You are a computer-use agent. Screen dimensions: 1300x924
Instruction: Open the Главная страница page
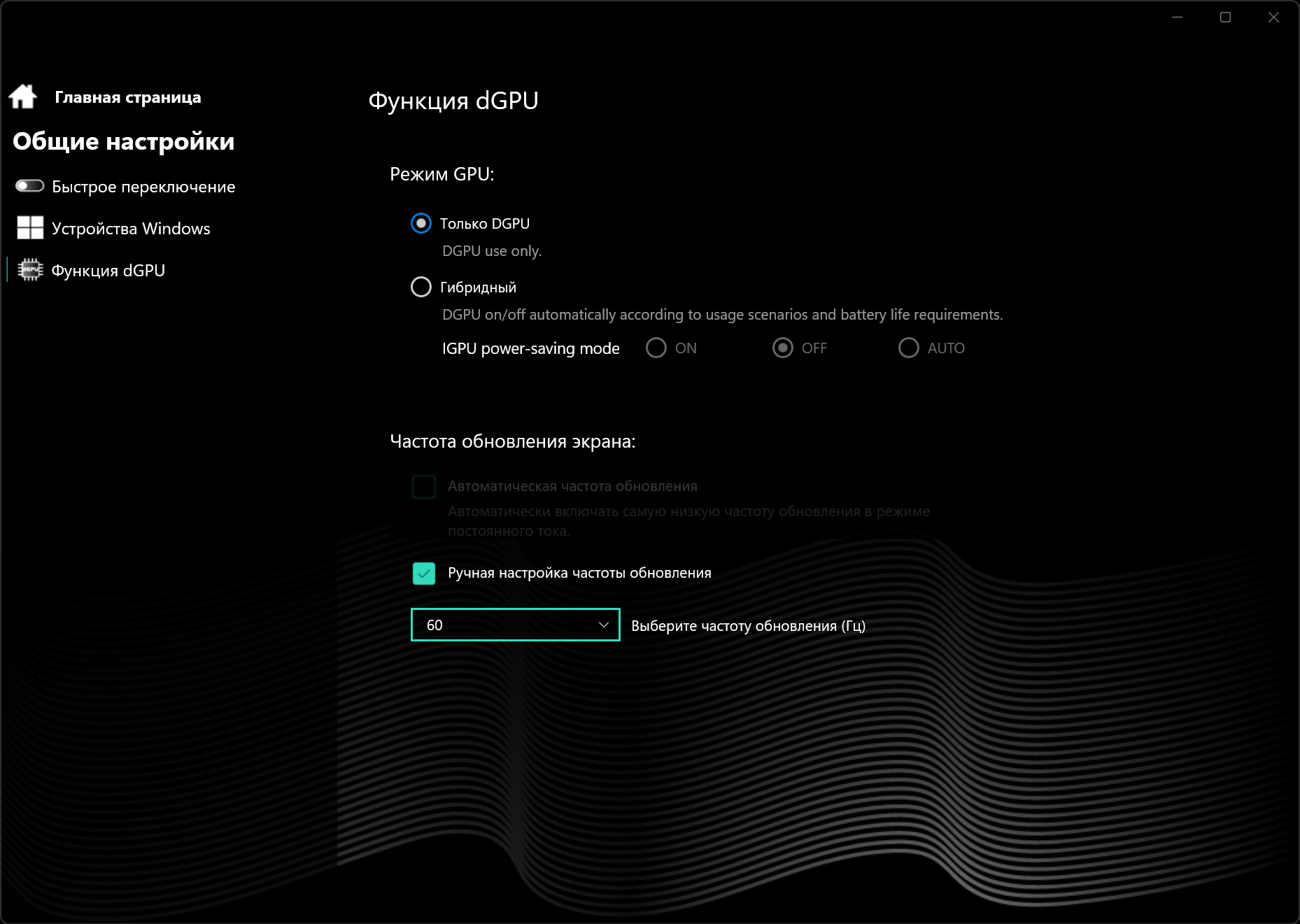tap(128, 97)
